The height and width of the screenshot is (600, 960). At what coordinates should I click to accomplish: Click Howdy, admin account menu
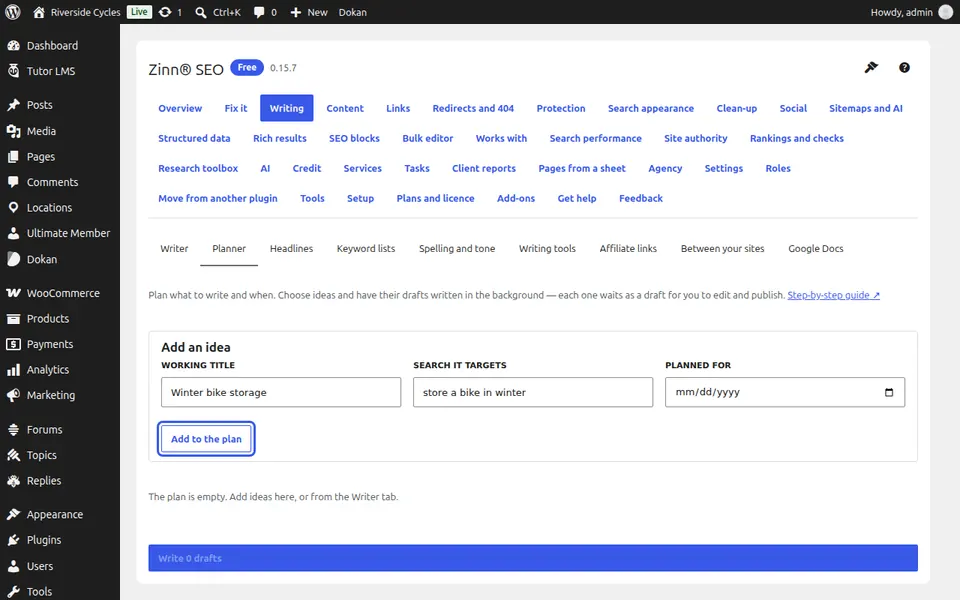point(911,12)
